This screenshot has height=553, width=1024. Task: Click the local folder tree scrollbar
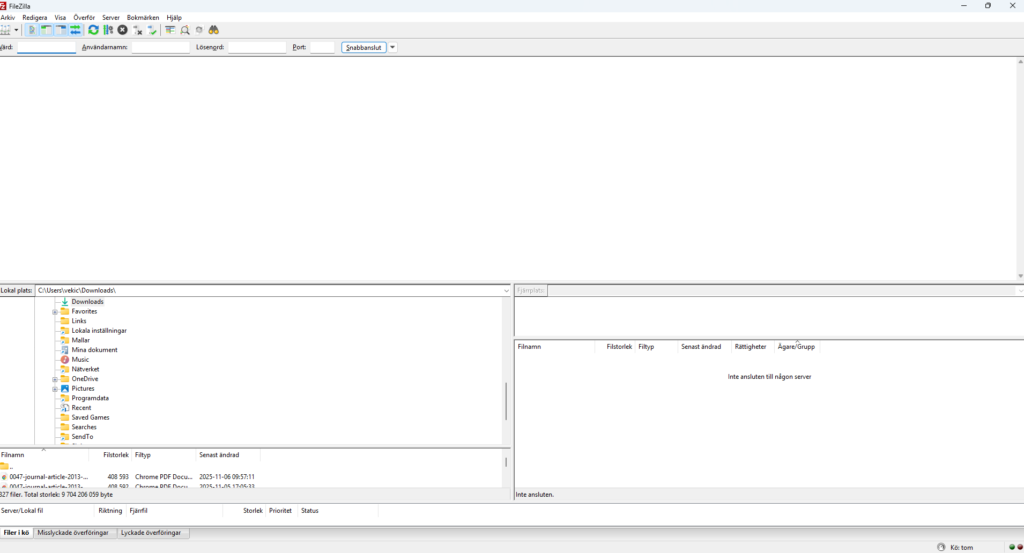pos(506,400)
